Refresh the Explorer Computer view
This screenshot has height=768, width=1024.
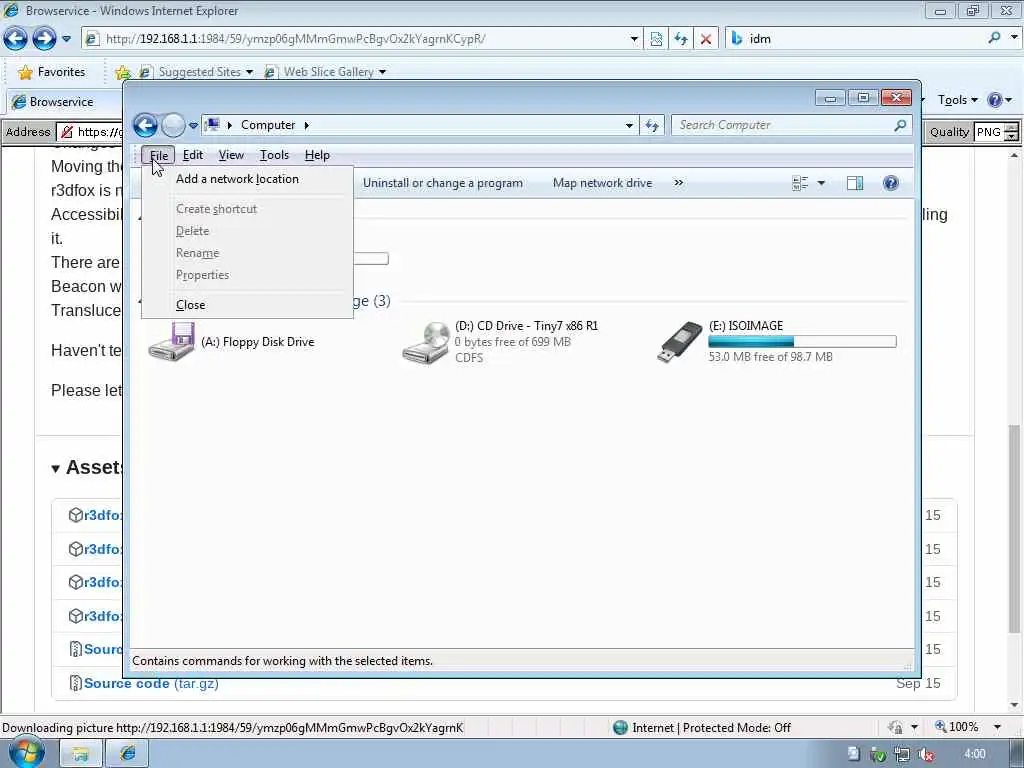click(652, 125)
